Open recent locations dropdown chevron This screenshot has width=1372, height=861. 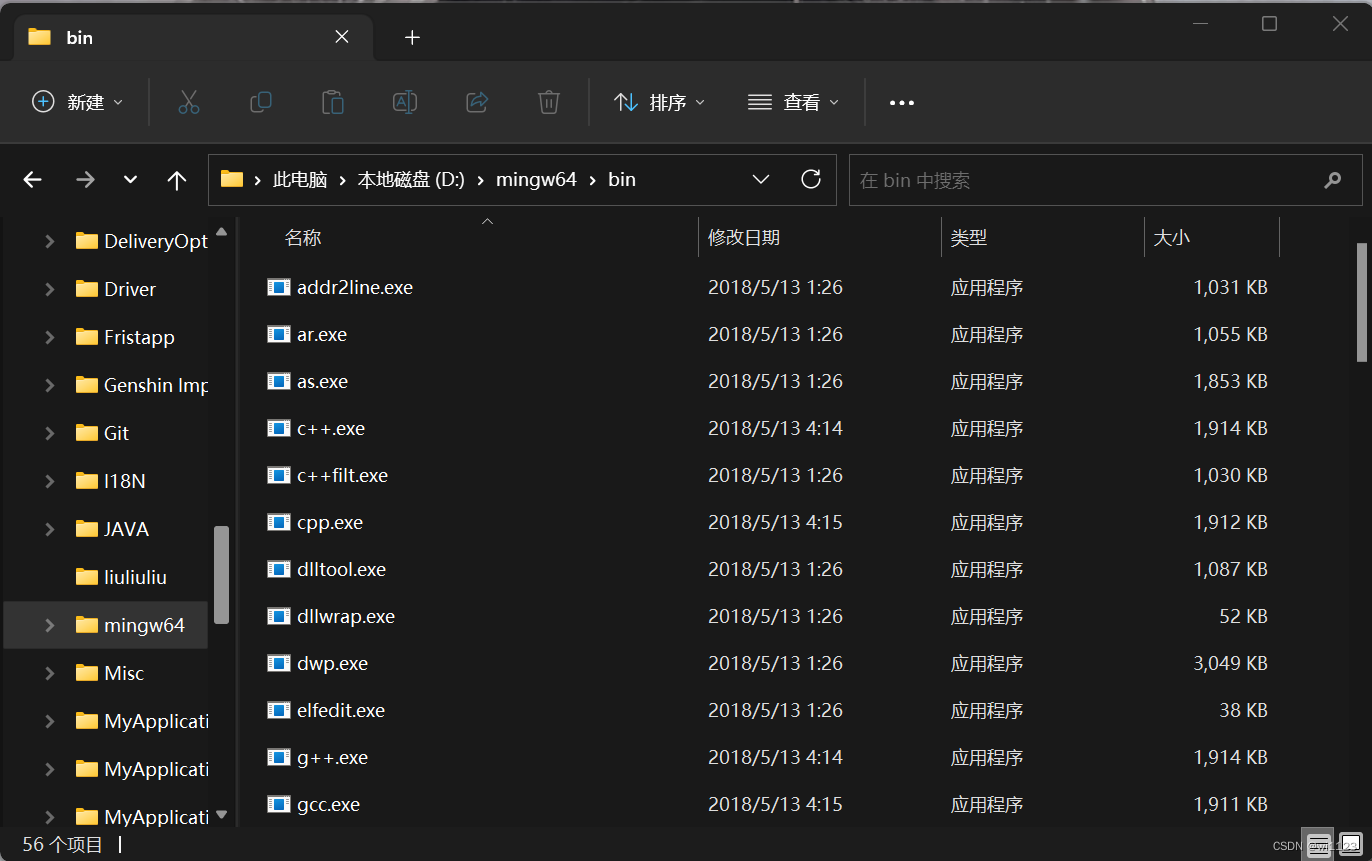(x=130, y=180)
